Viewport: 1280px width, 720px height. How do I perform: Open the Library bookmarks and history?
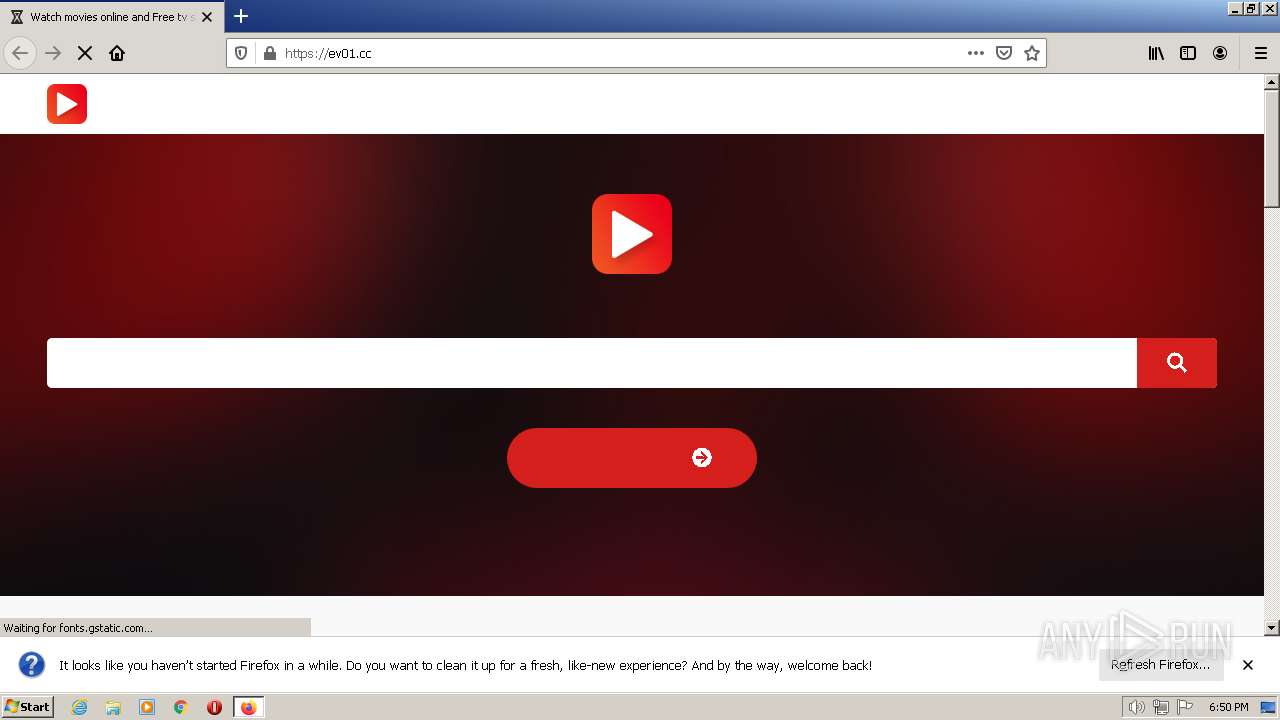coord(1156,53)
